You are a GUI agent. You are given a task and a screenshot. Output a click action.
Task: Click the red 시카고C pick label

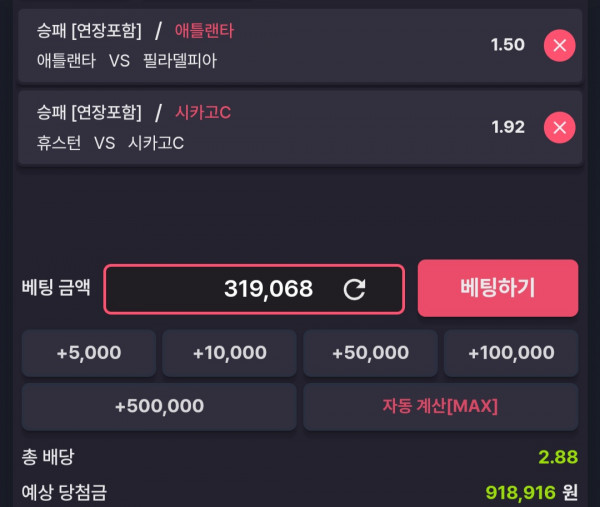[203, 112]
